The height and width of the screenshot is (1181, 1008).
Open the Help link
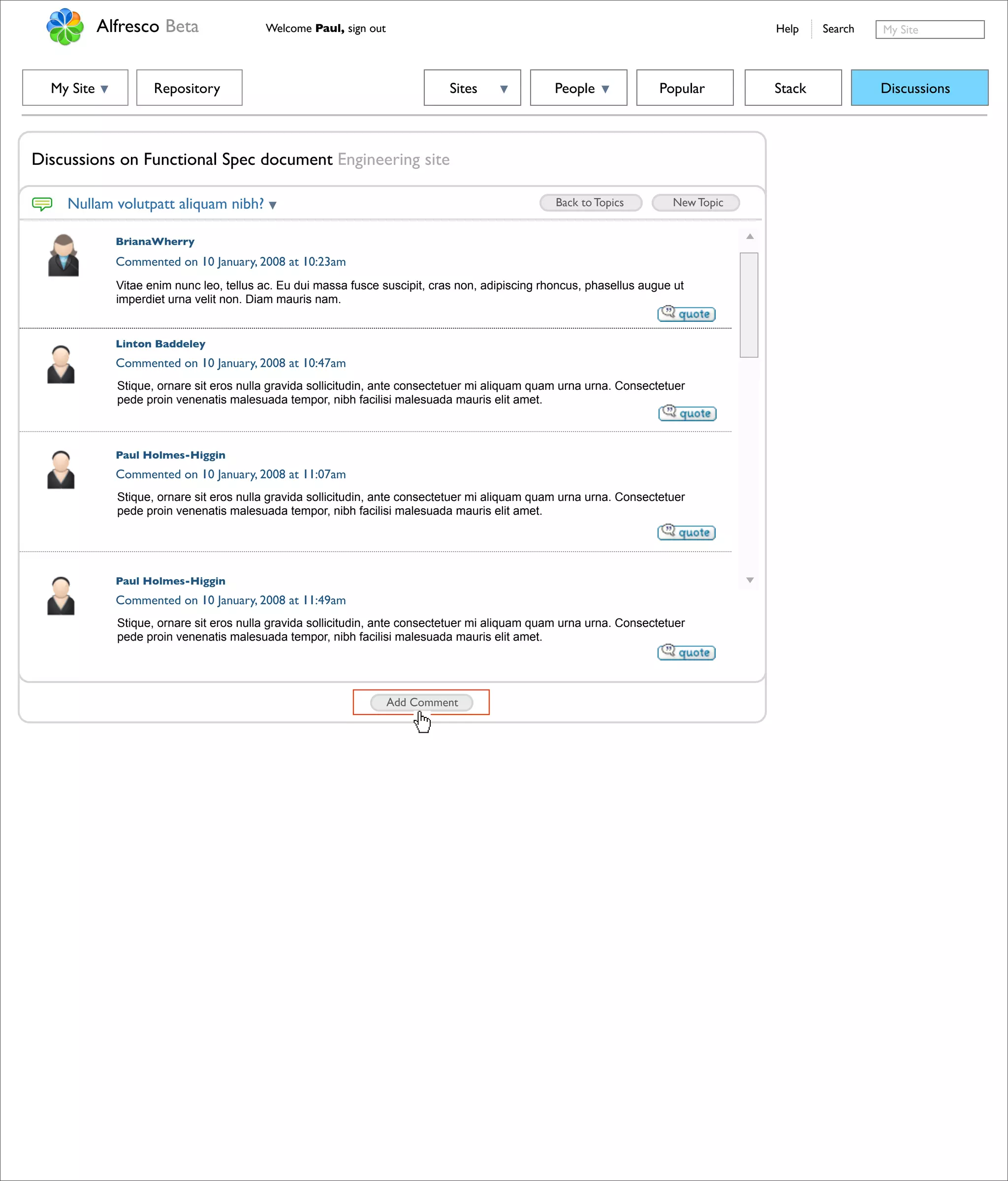coord(787,29)
